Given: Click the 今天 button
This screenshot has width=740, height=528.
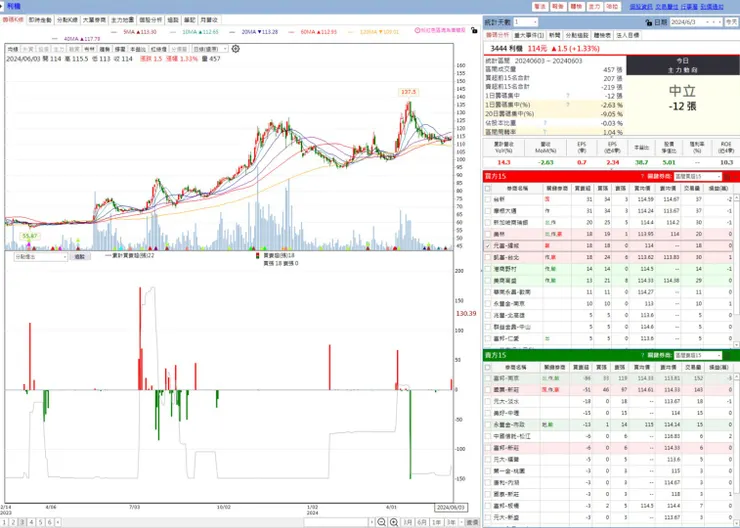Looking at the screenshot, I should (731, 22).
